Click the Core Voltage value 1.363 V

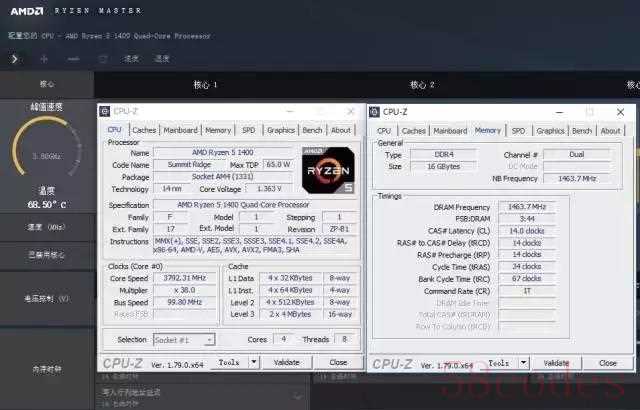point(269,189)
